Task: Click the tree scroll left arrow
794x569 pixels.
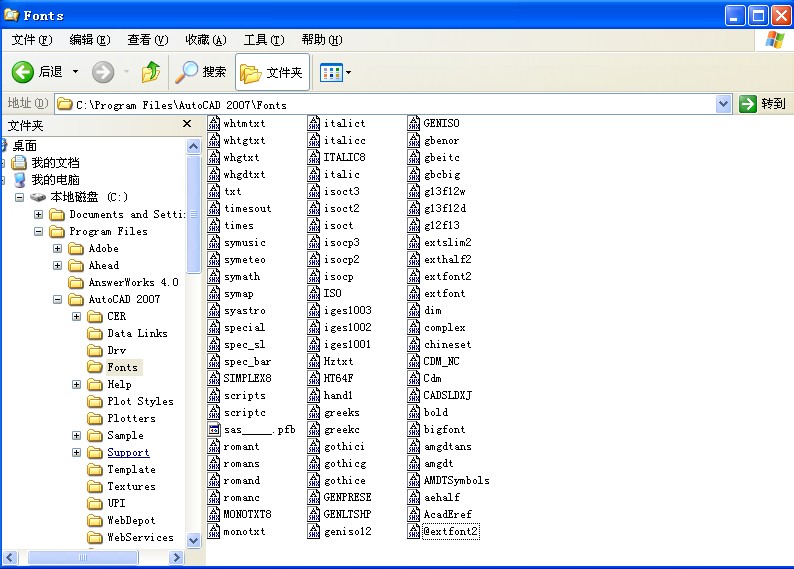Action: click(x=10, y=557)
